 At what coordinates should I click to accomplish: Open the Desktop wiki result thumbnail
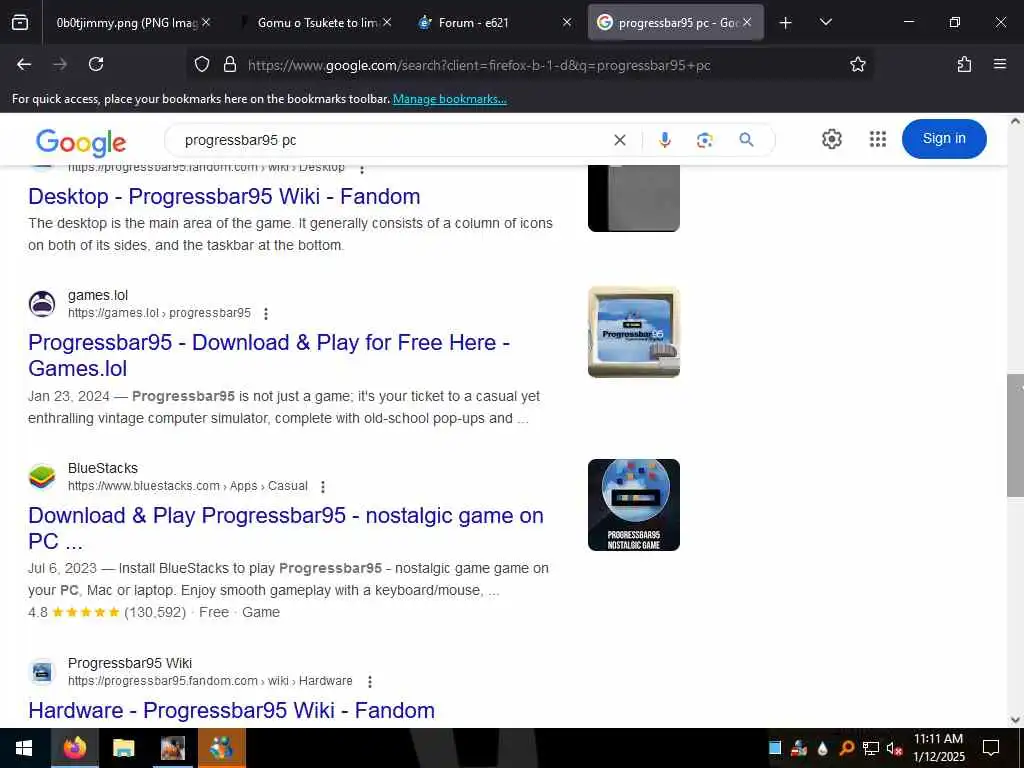[x=633, y=199]
